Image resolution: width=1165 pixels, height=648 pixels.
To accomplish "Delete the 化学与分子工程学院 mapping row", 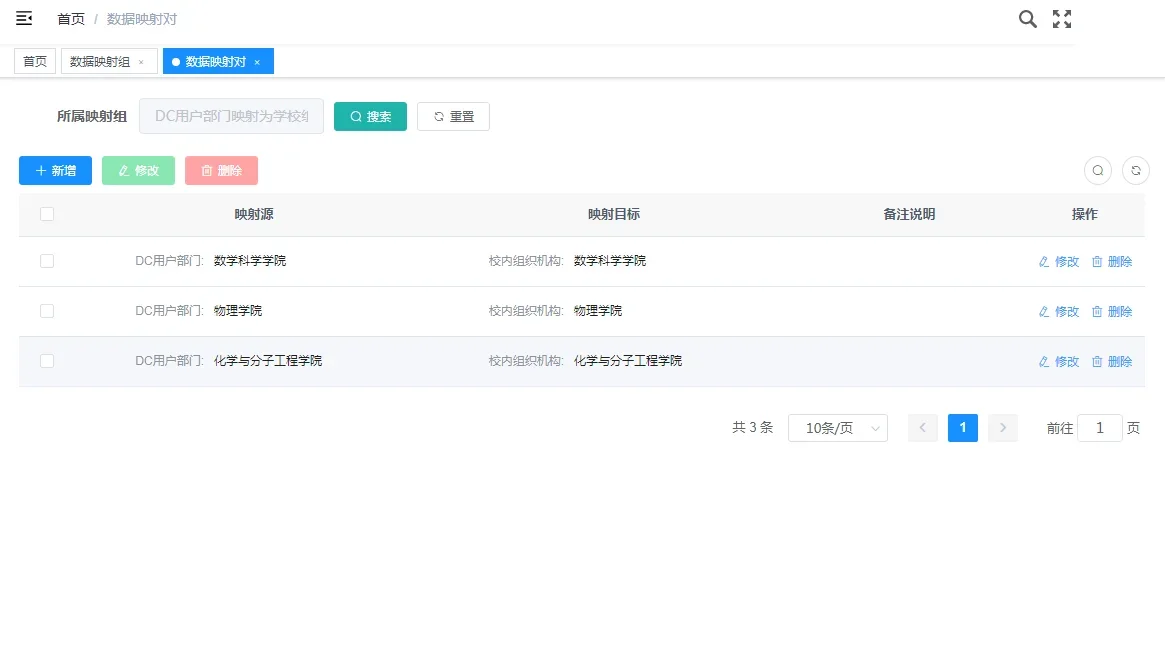I will point(1112,361).
